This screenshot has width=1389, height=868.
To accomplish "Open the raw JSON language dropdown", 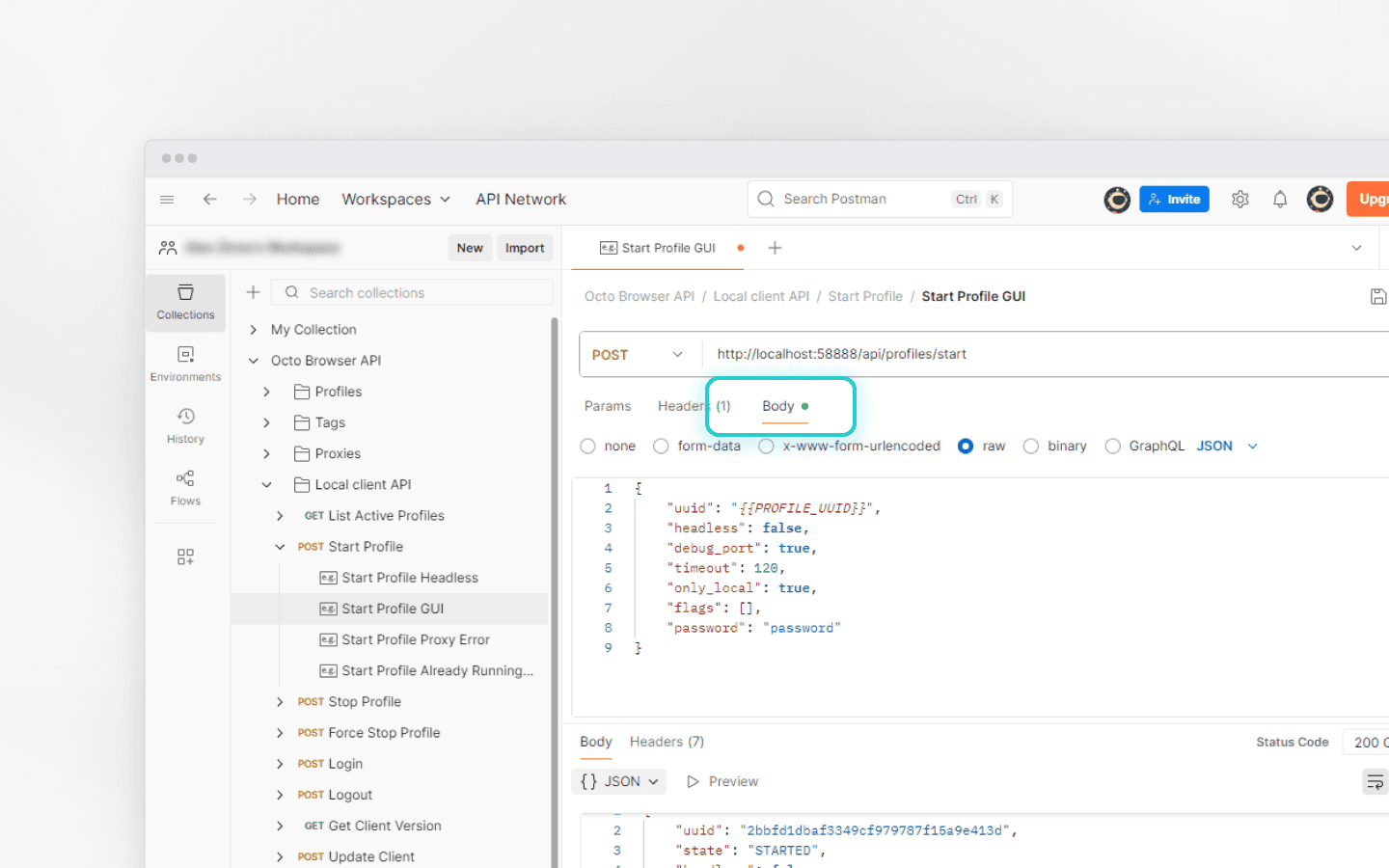I will (1227, 447).
